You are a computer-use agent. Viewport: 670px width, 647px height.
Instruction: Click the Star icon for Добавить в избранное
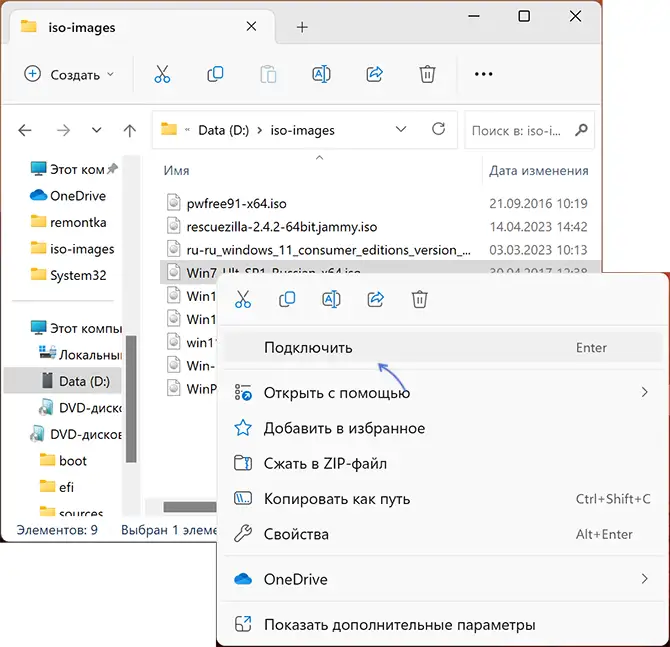coord(243,428)
